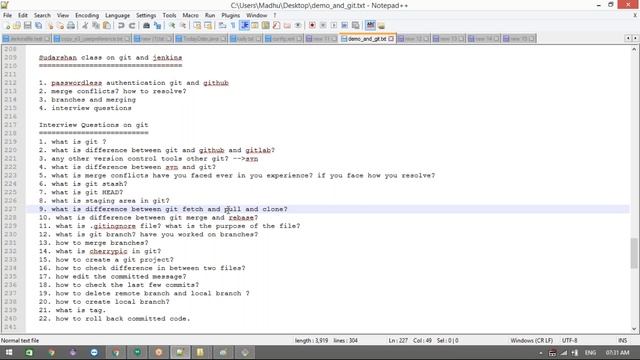Click the New file toolbar icon
This screenshot has width=640, height=360.
coord(7,25)
